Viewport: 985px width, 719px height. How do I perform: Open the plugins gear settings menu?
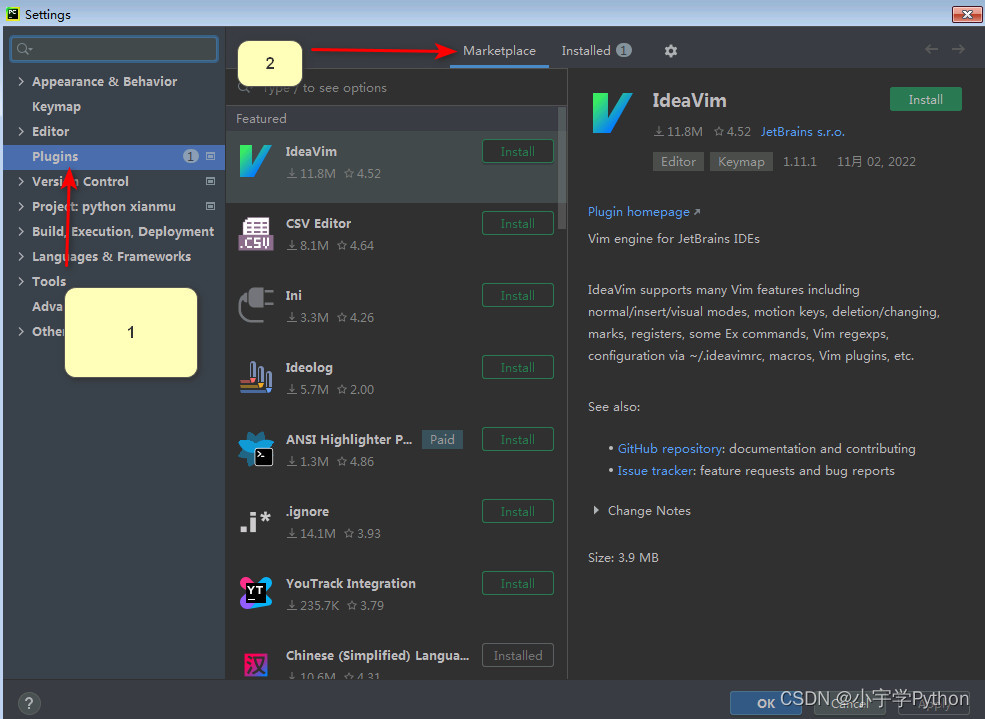671,51
